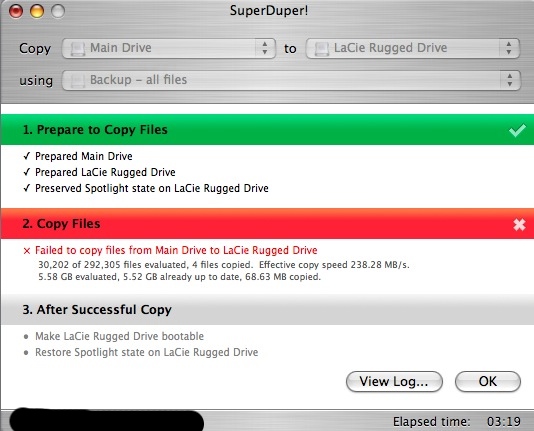Click the 'using' label

[x=36, y=81]
